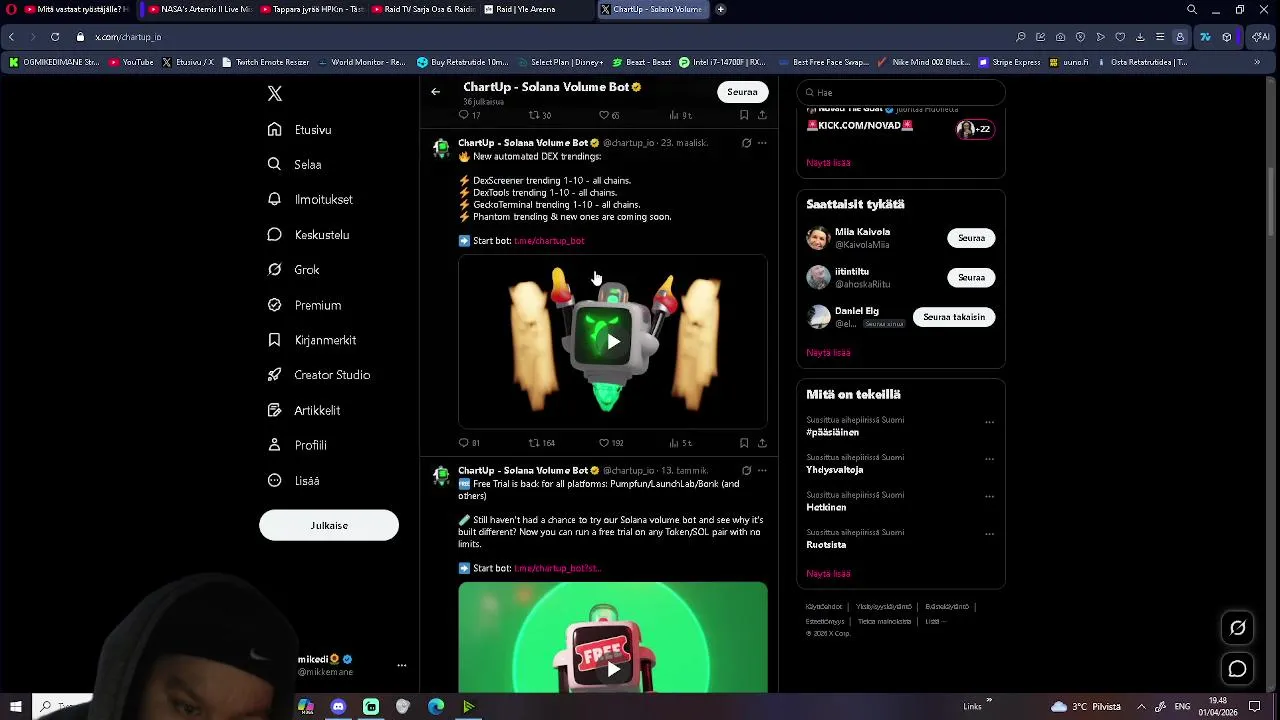Open Selaa explore page
The image size is (1280, 720).
pyautogui.click(x=294, y=165)
